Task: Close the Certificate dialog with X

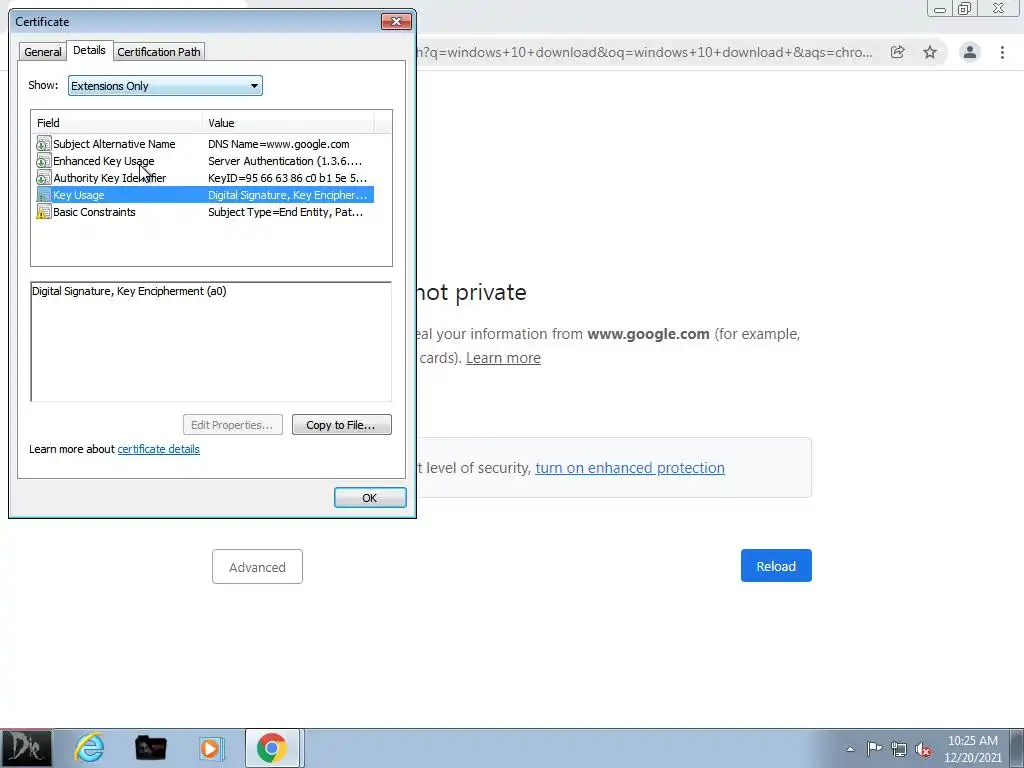Action: point(396,22)
